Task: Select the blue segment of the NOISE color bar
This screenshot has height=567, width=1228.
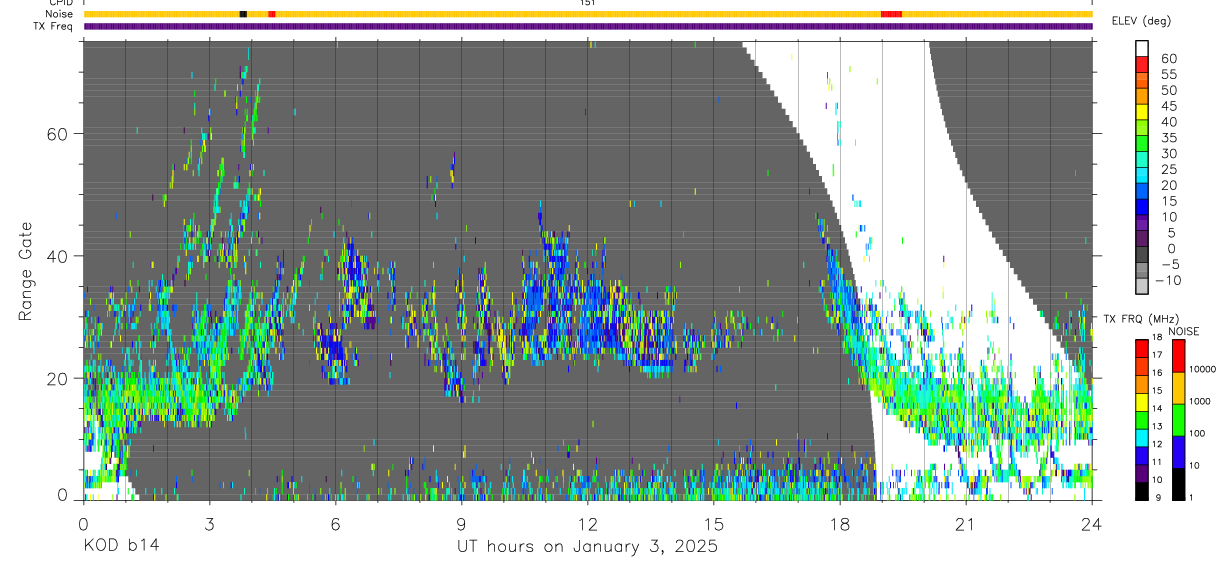Action: 1178,452
